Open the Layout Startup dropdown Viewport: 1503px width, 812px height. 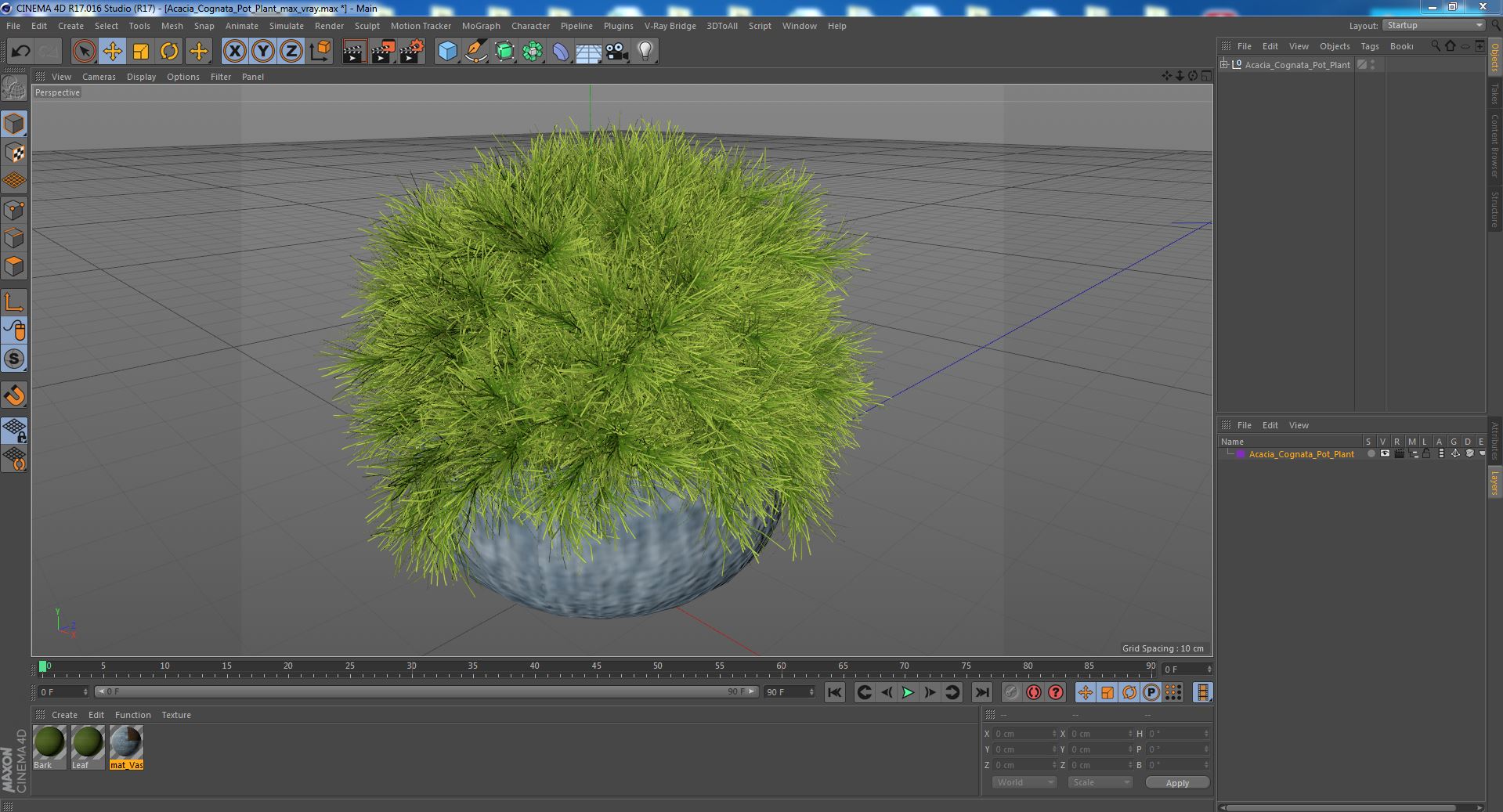pyautogui.click(x=1434, y=25)
